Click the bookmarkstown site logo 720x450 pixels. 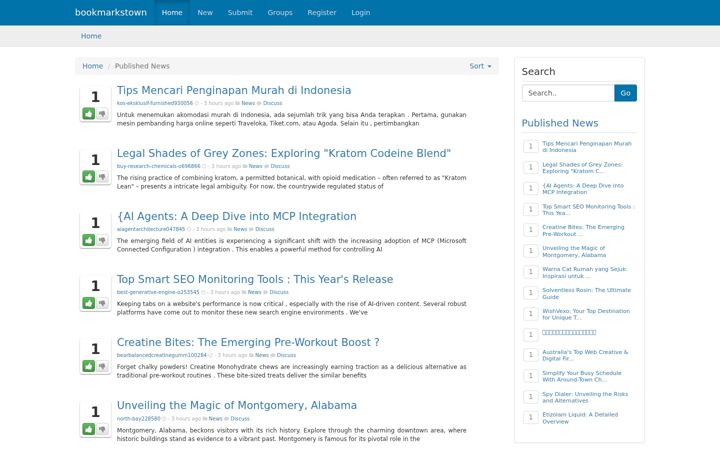(111, 12)
